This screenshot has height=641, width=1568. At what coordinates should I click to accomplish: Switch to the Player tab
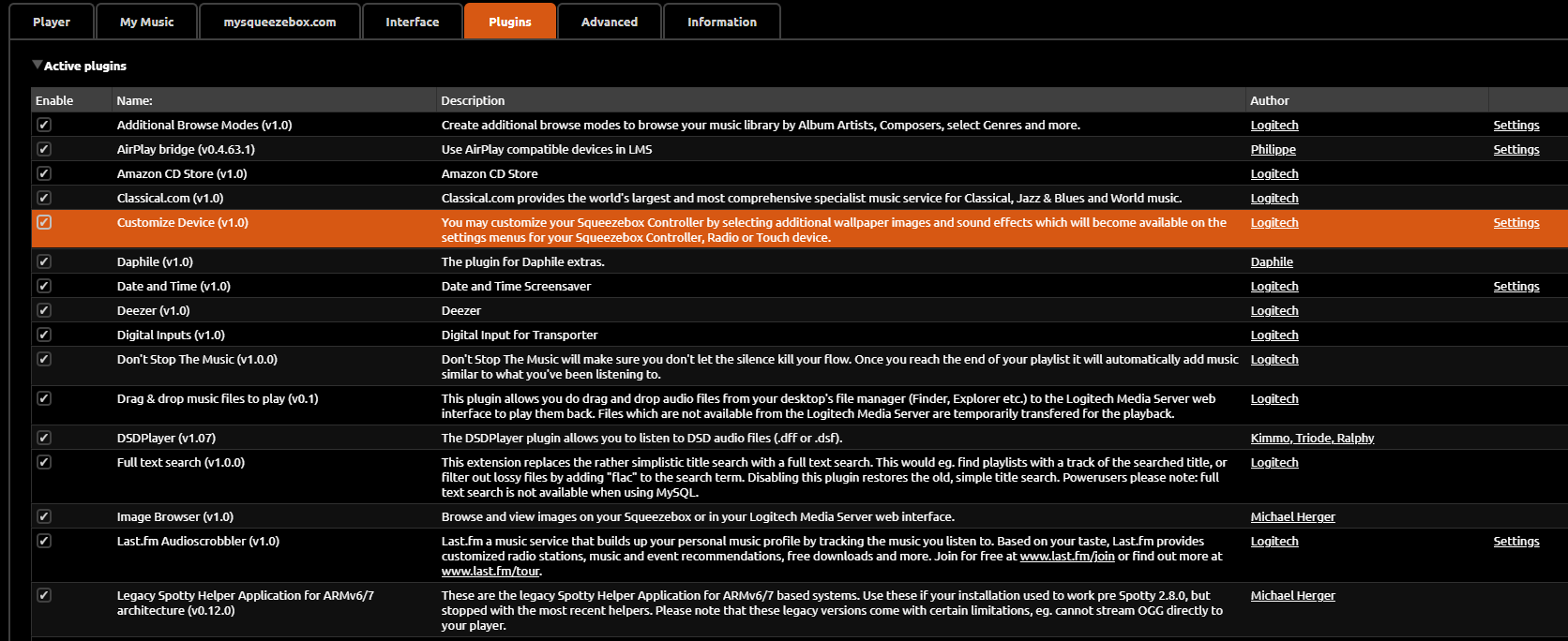click(x=52, y=22)
